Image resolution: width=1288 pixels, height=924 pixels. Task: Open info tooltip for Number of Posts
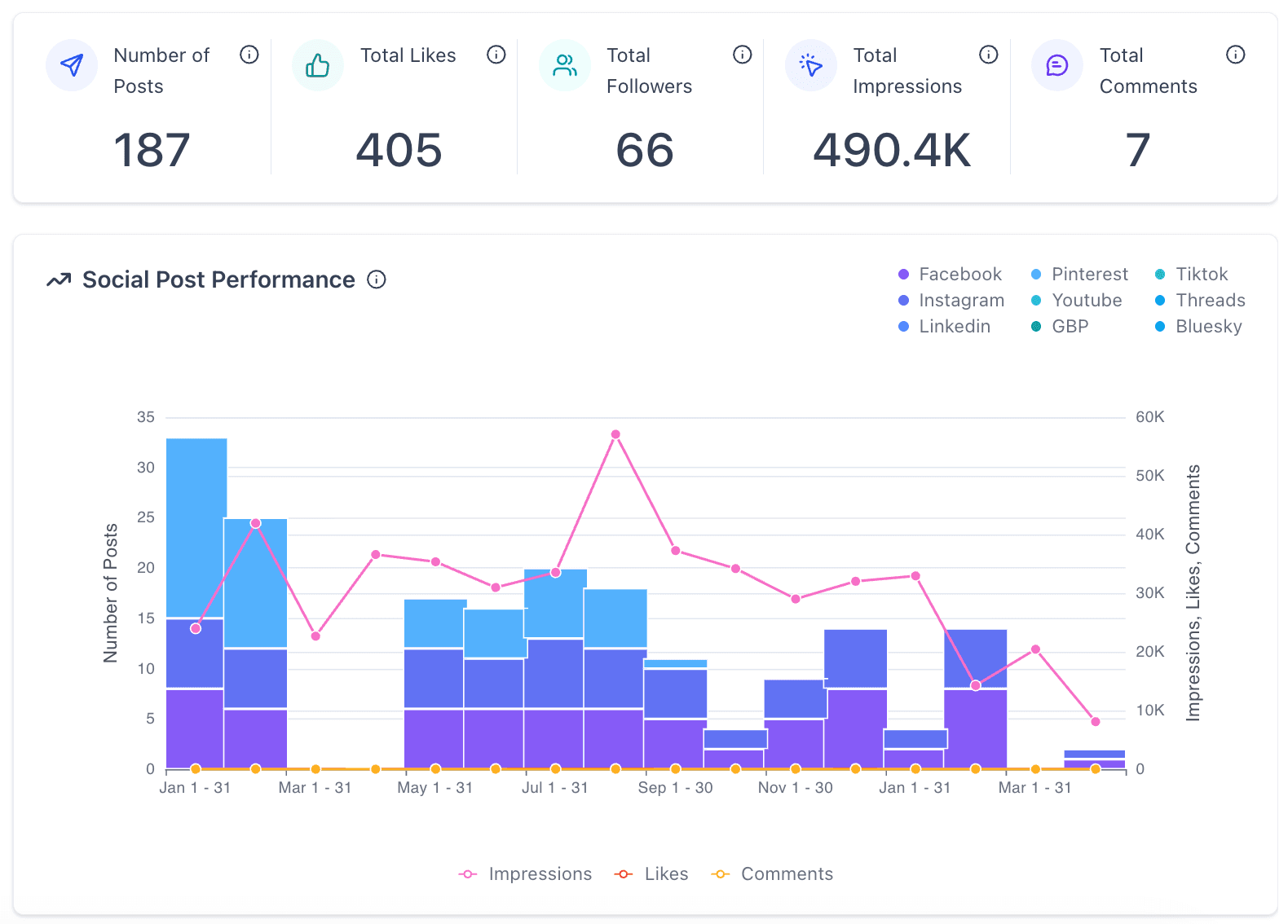click(x=249, y=55)
